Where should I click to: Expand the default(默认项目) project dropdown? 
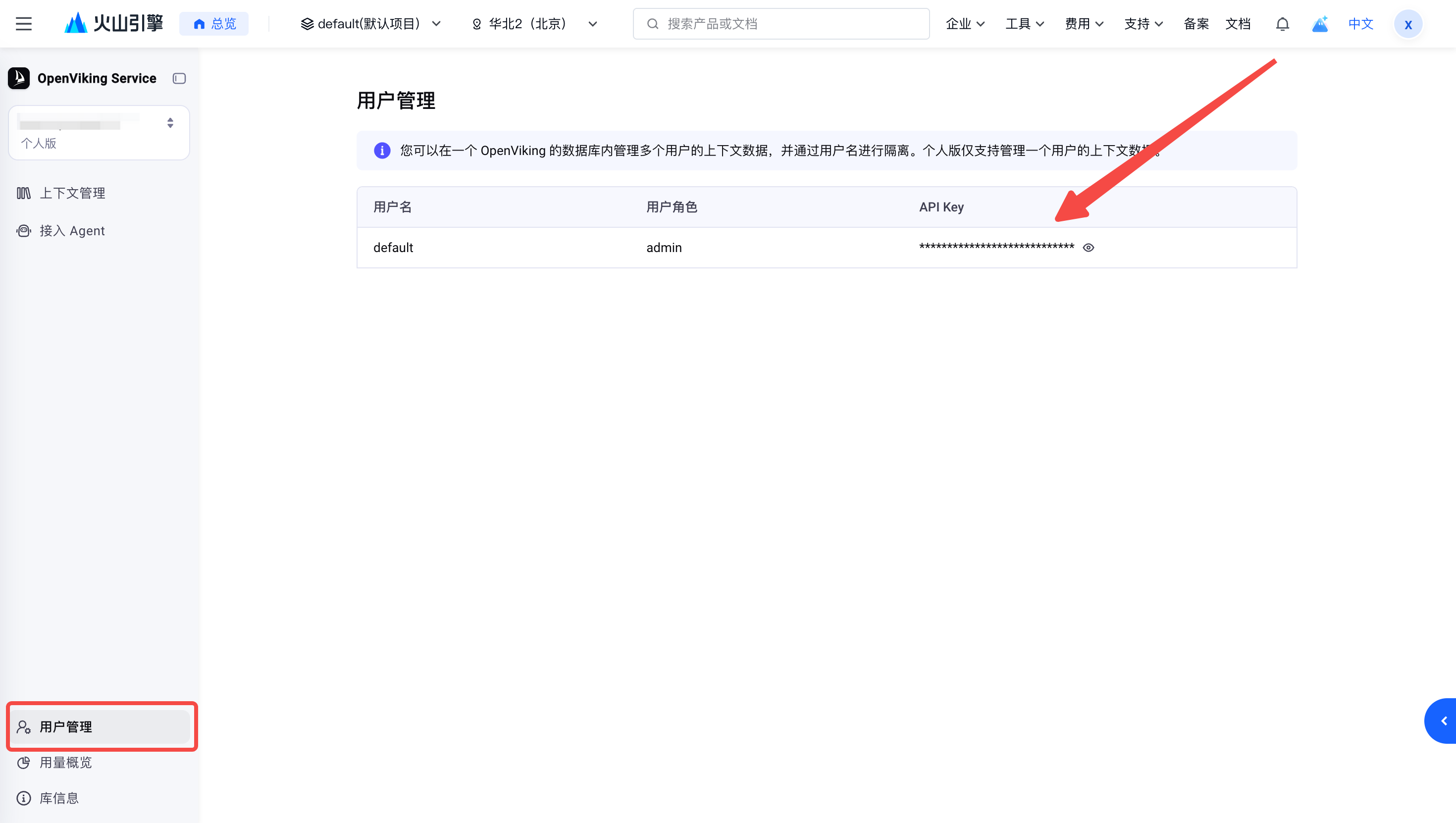click(x=371, y=24)
